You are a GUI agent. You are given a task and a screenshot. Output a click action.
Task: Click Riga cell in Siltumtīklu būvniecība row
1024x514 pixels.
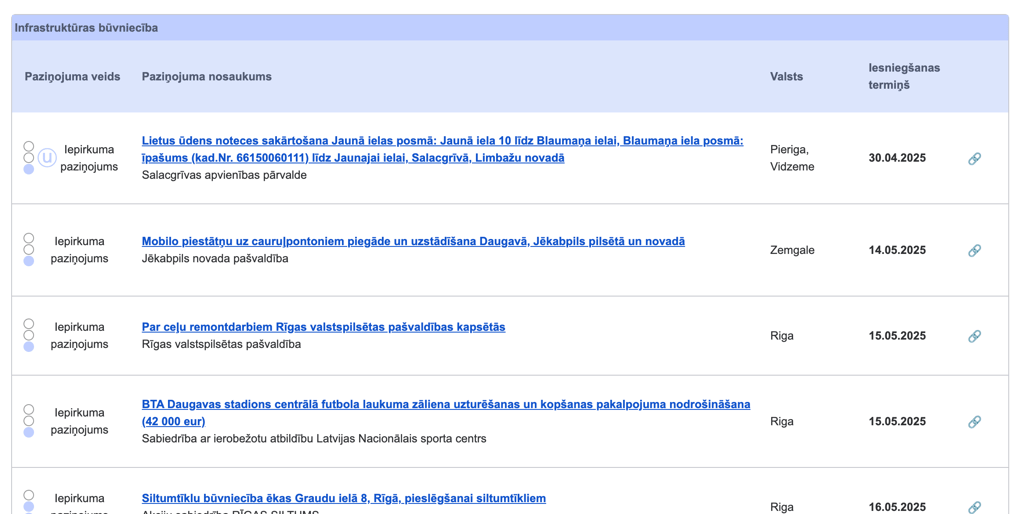coord(782,507)
